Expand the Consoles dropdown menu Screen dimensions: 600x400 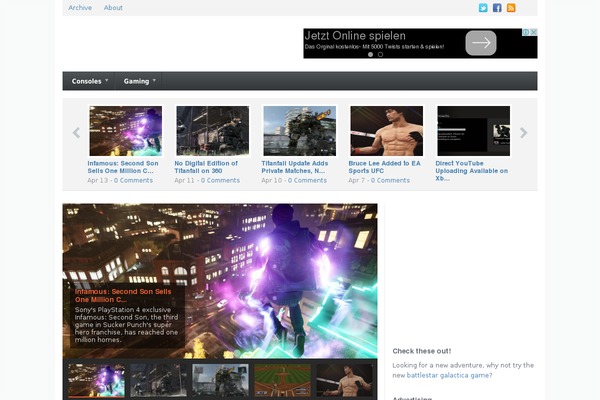tap(90, 81)
